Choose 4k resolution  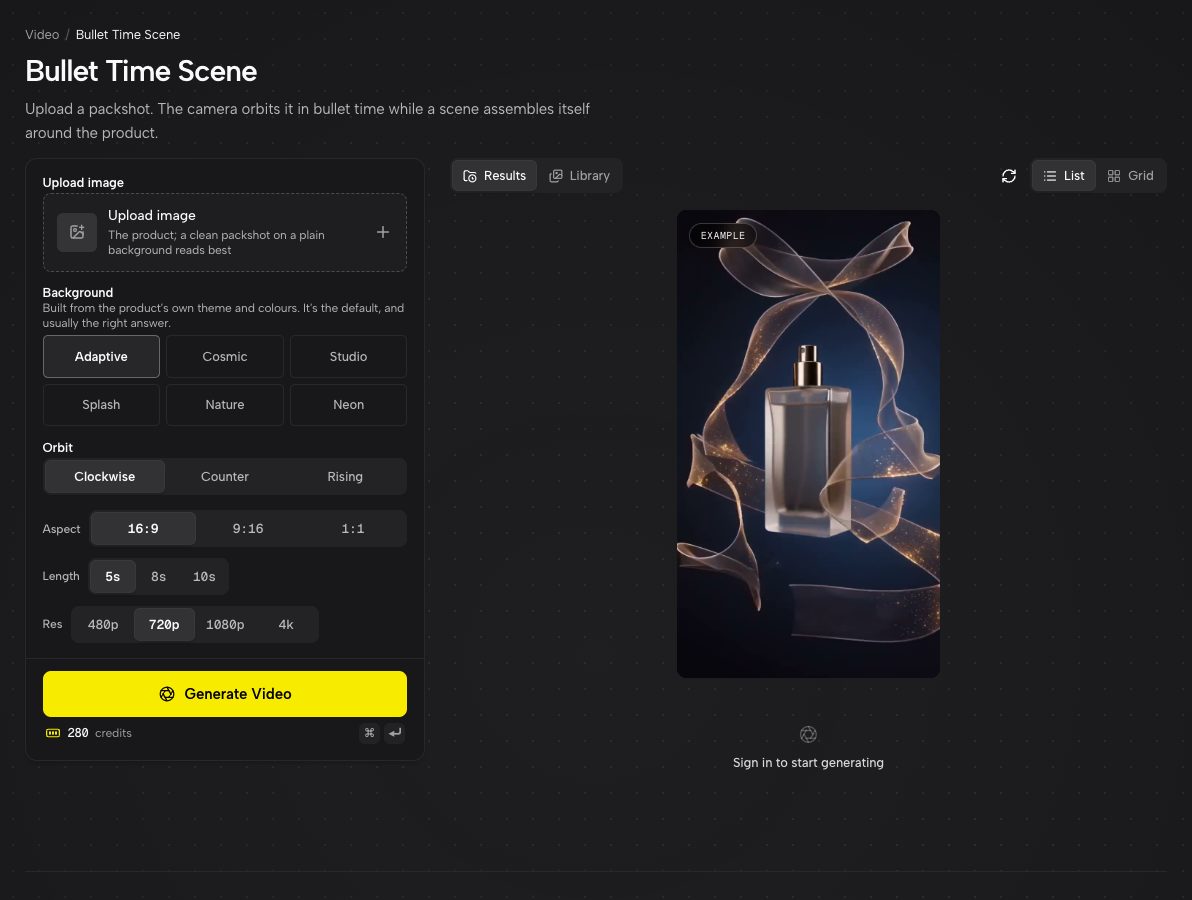click(x=286, y=625)
